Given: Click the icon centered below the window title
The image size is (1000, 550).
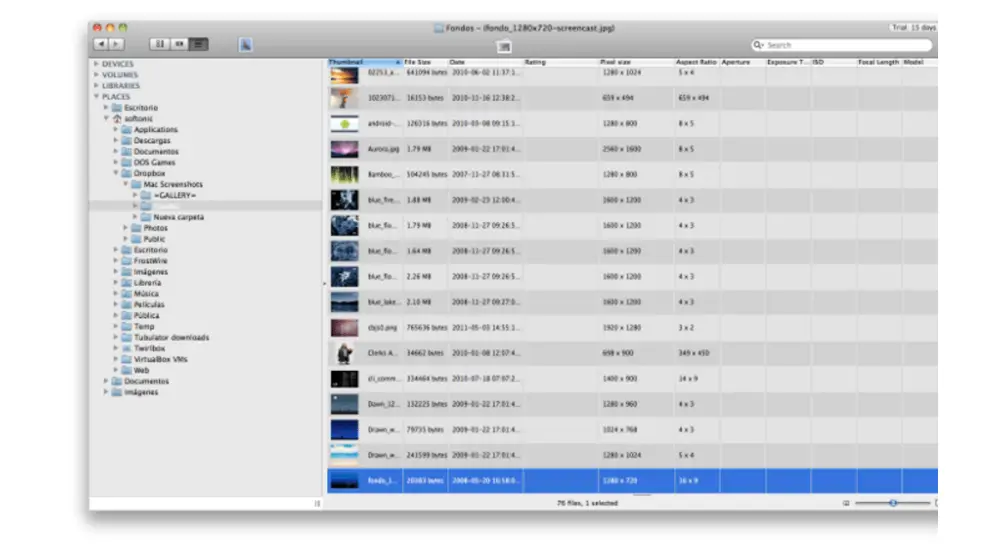Looking at the screenshot, I should tap(504, 47).
